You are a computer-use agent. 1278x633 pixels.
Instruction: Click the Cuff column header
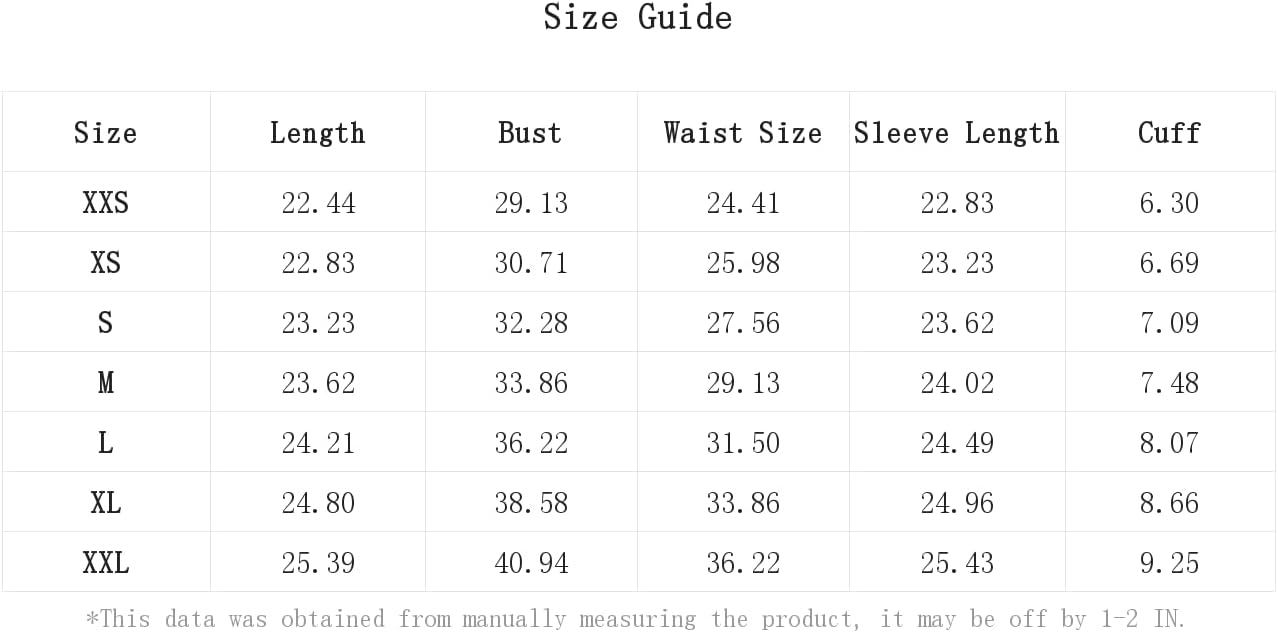(x=1169, y=132)
